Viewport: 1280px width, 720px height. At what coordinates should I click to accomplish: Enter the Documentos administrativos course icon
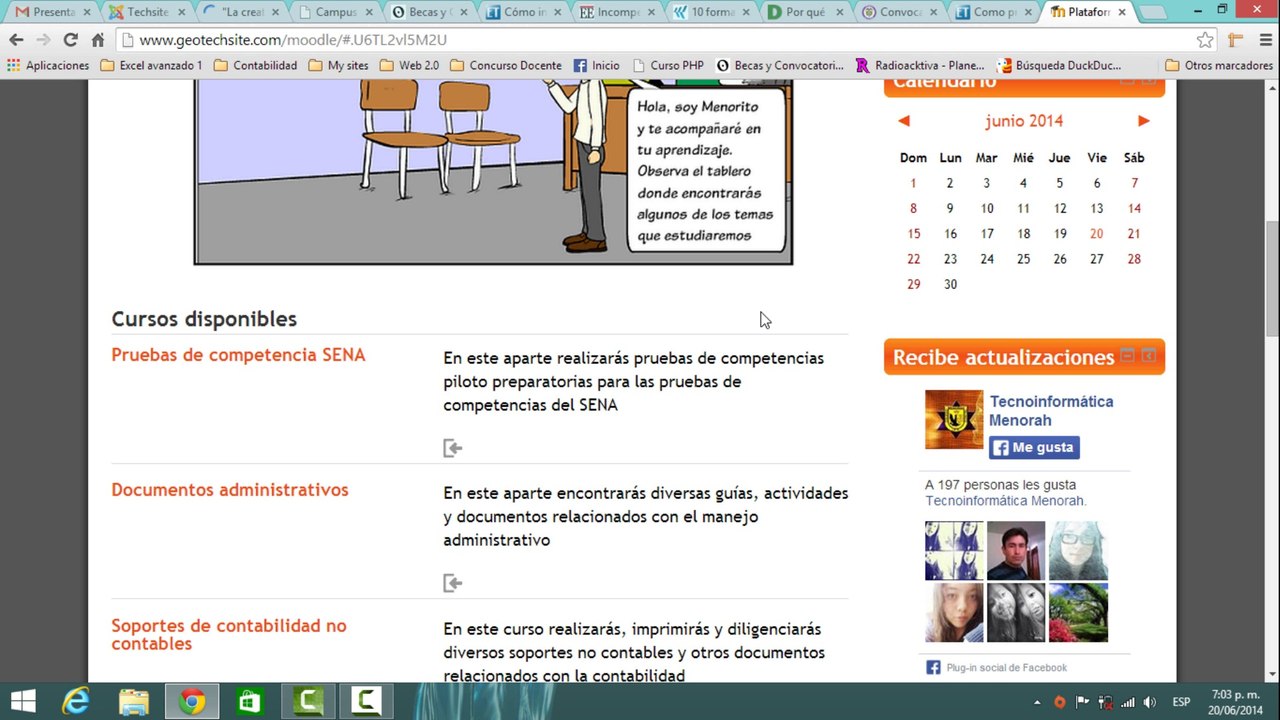(x=453, y=583)
